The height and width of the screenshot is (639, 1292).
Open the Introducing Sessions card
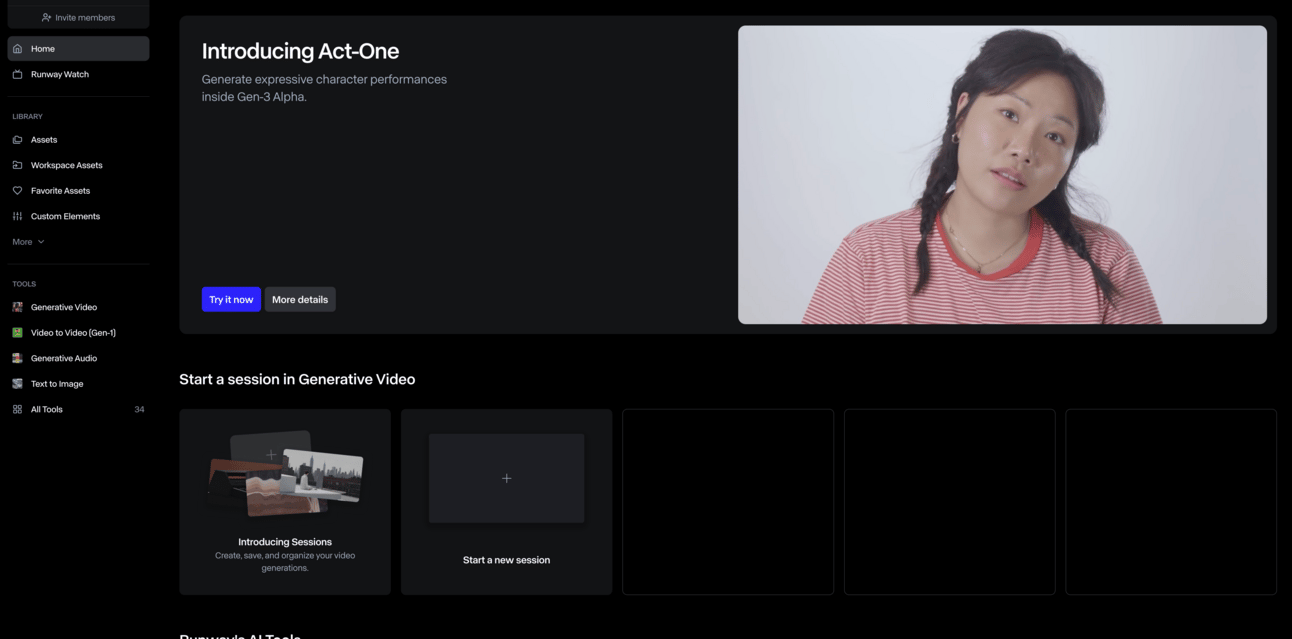tap(285, 502)
